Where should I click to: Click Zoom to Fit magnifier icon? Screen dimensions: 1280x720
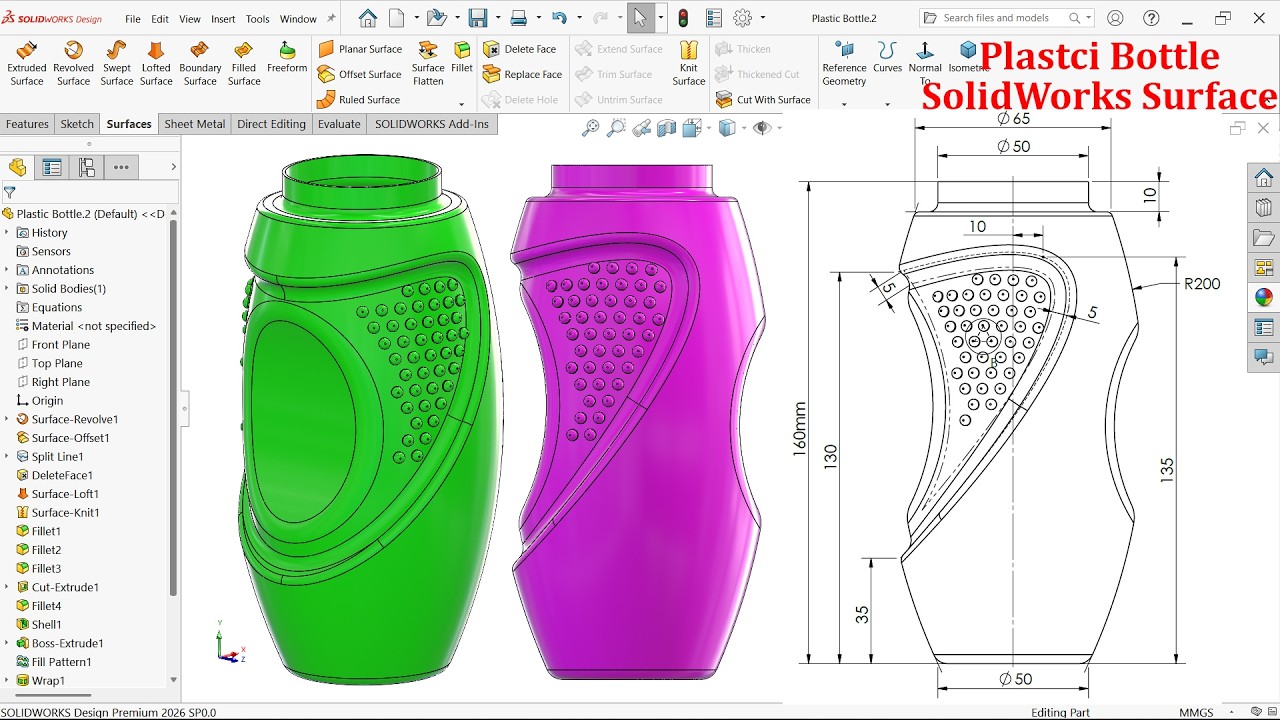591,127
